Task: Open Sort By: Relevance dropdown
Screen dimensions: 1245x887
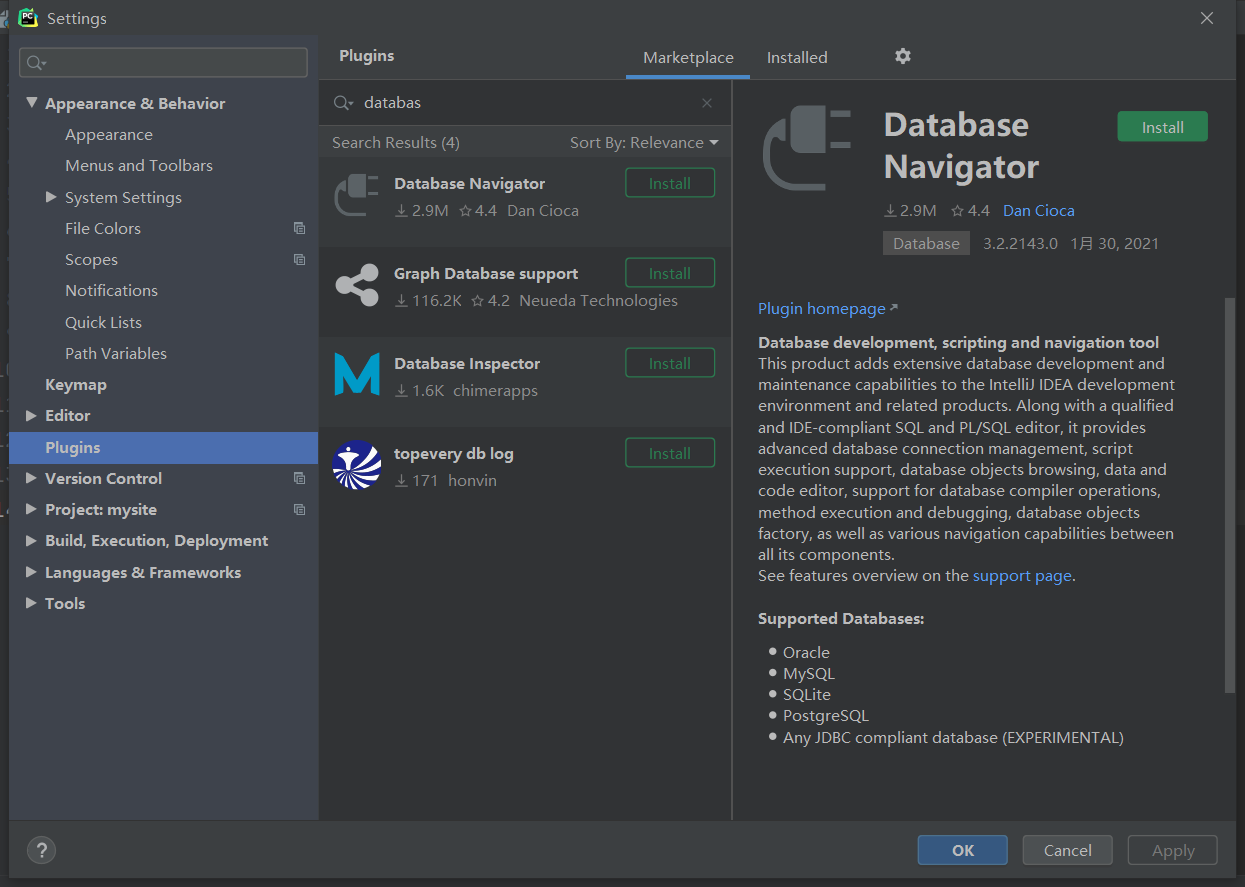Action: pyautogui.click(x=644, y=142)
